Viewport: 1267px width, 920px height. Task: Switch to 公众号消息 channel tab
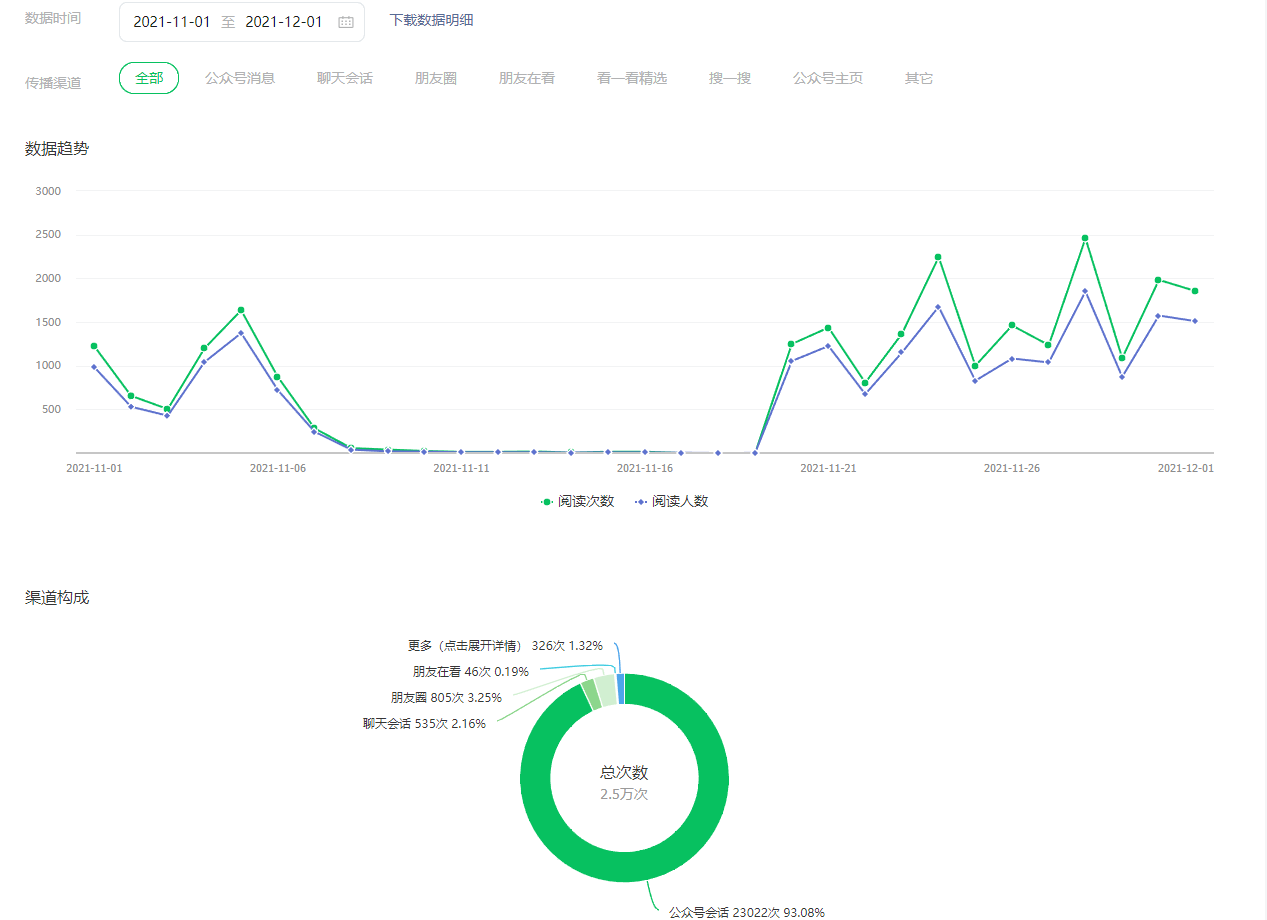(240, 78)
